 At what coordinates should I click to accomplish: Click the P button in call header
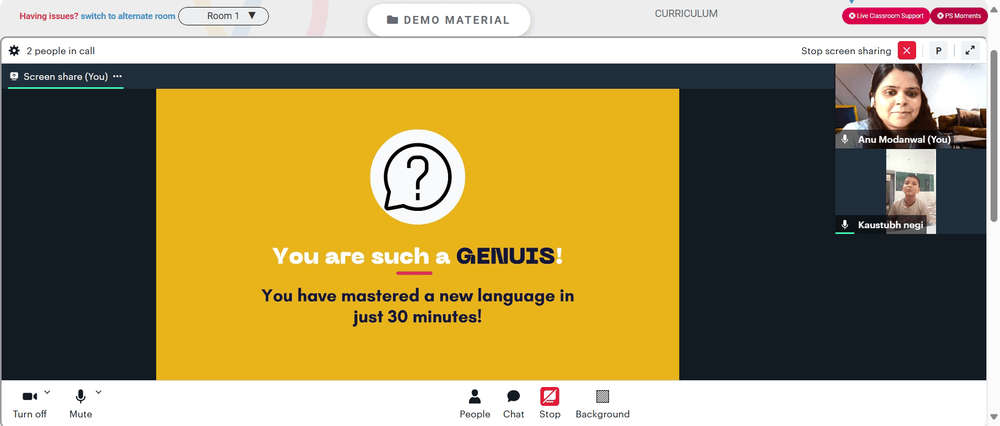click(938, 50)
